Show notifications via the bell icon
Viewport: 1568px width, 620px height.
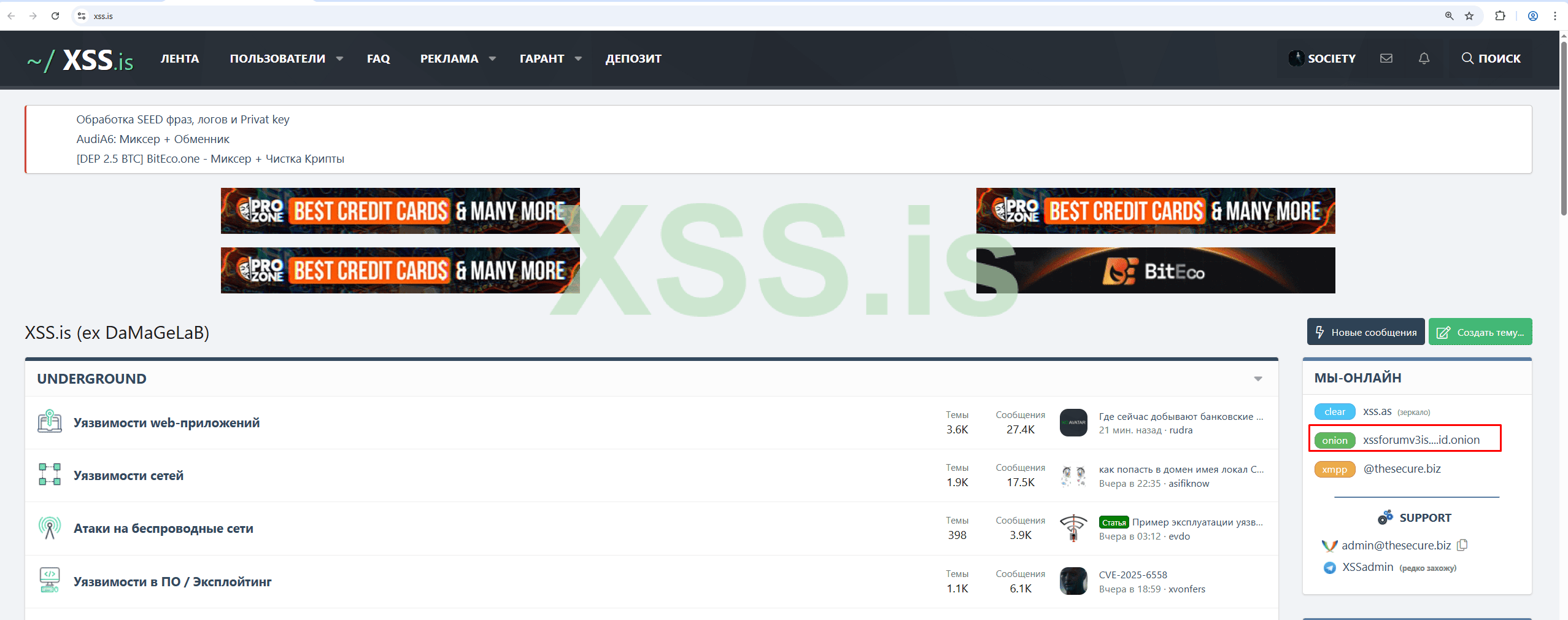[x=1424, y=58]
